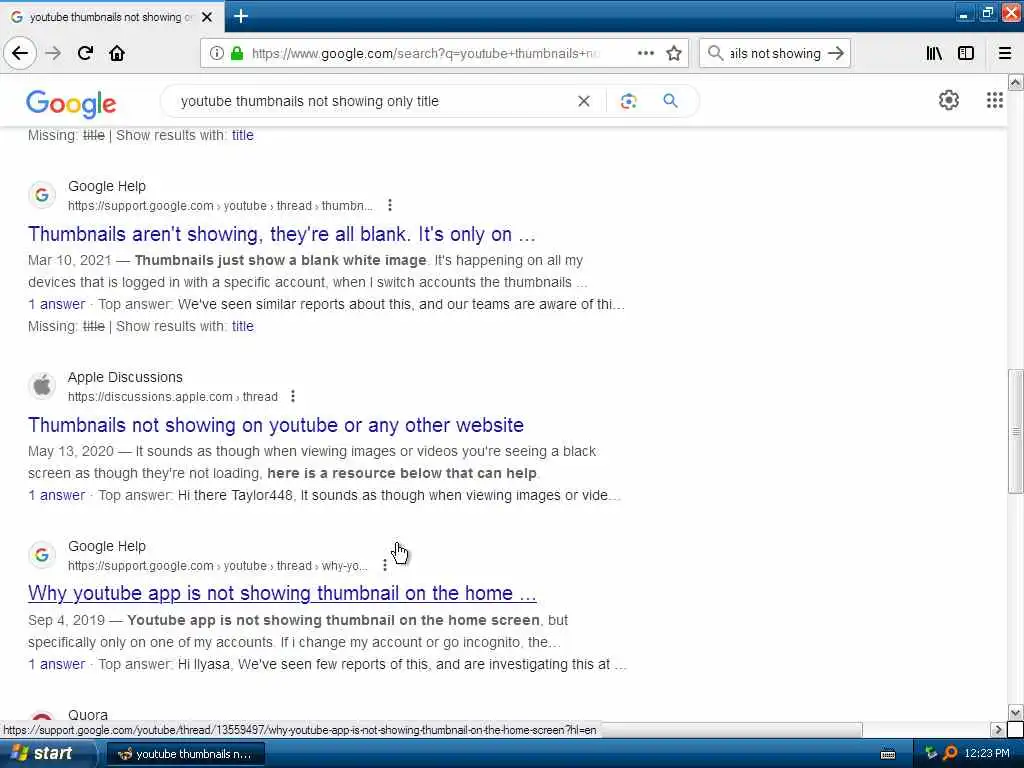The height and width of the screenshot is (768, 1024).
Task: Submit toolbar search with arrow button
Action: (836, 53)
